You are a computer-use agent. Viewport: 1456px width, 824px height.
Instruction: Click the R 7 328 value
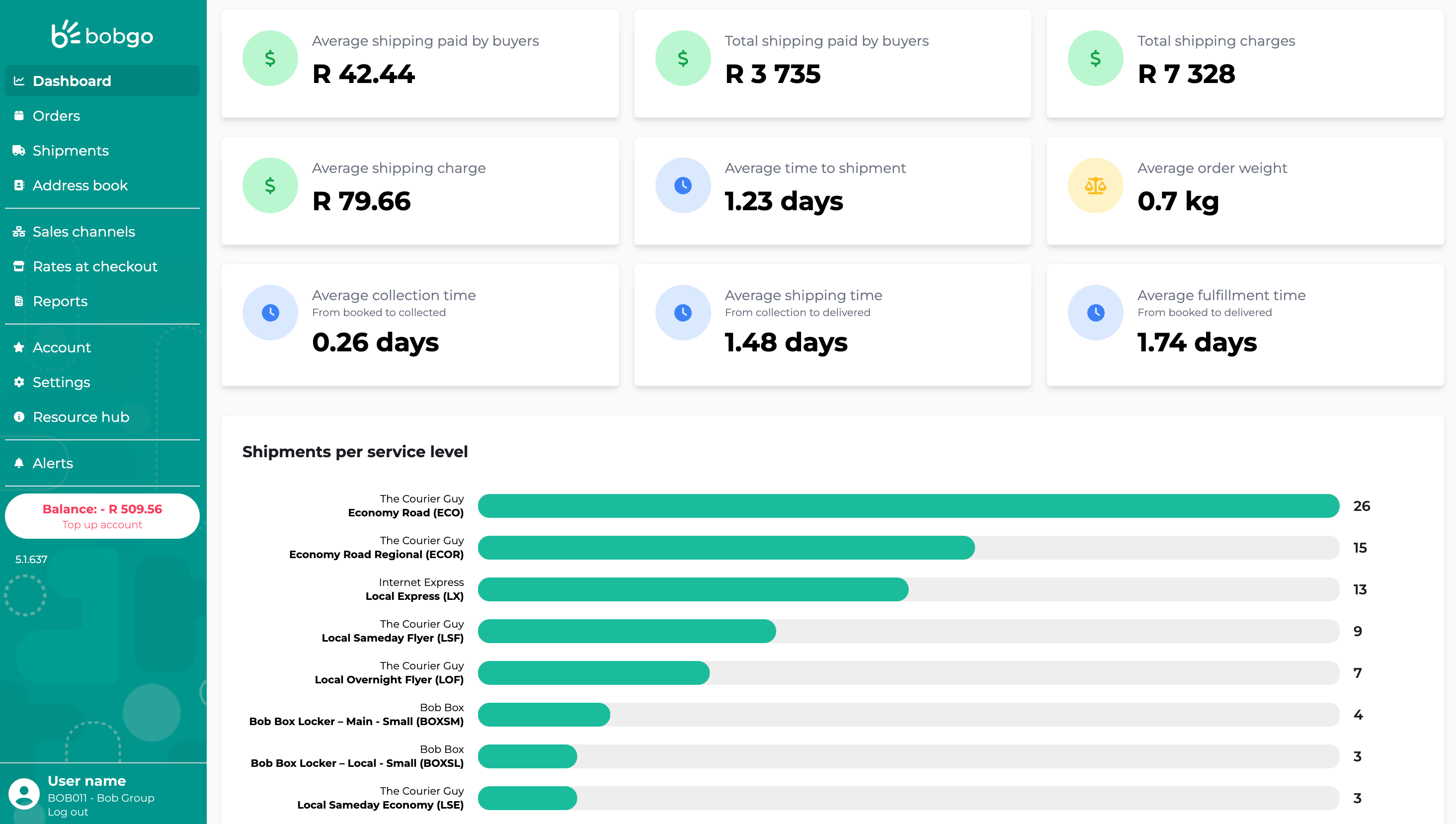(x=1186, y=74)
